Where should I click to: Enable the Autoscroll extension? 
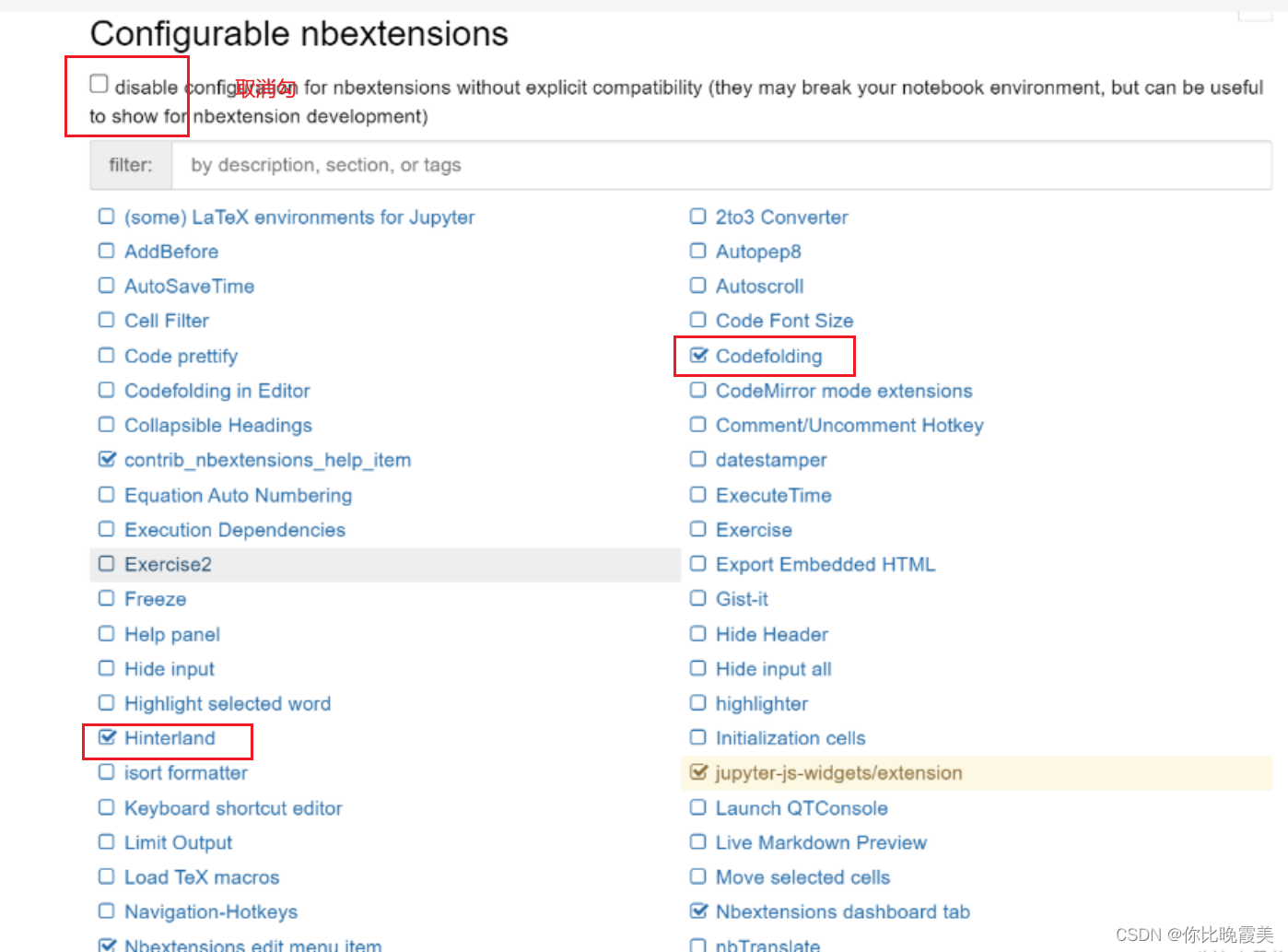(698, 286)
